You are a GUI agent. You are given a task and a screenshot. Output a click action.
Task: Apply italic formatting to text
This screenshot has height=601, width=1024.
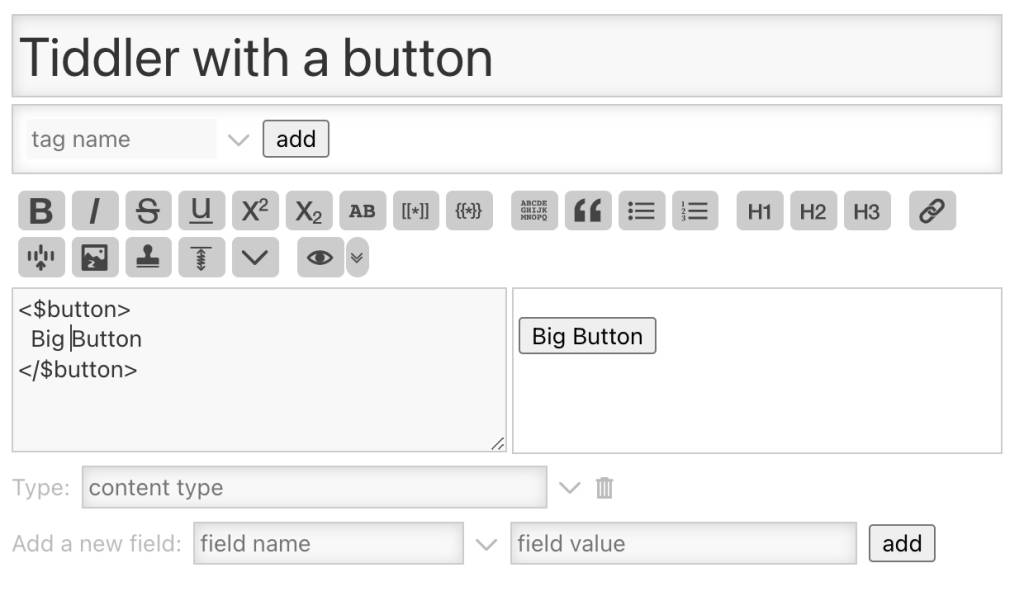pyautogui.click(x=95, y=210)
